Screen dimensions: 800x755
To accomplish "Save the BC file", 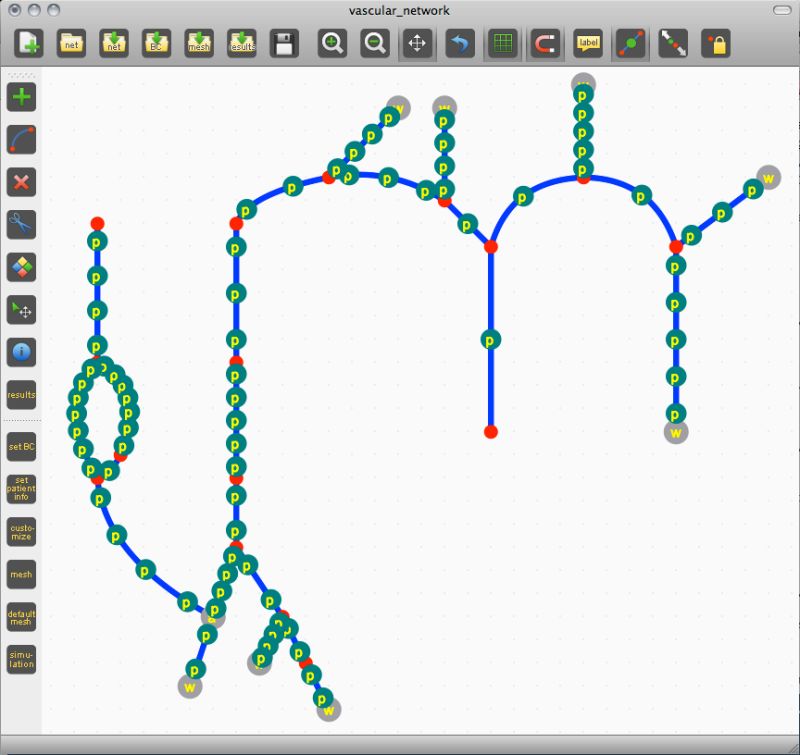I will 156,43.
